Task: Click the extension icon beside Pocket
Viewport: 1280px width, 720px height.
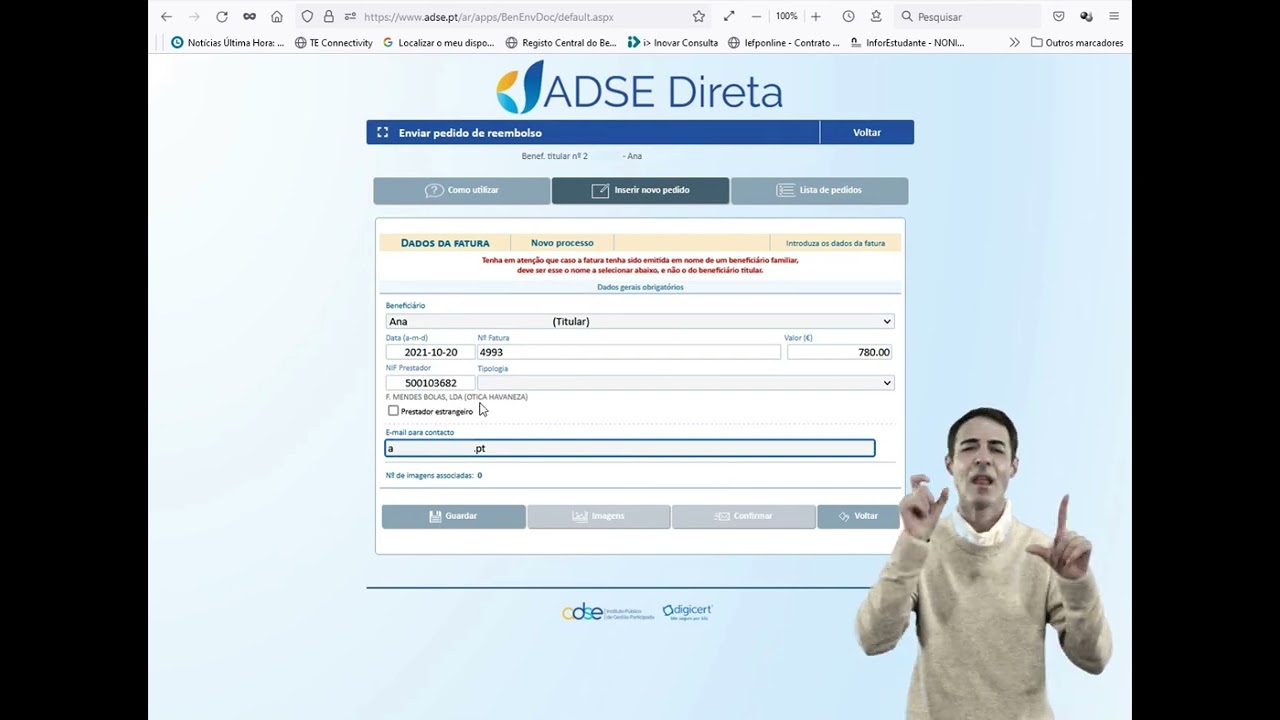Action: point(1087,17)
